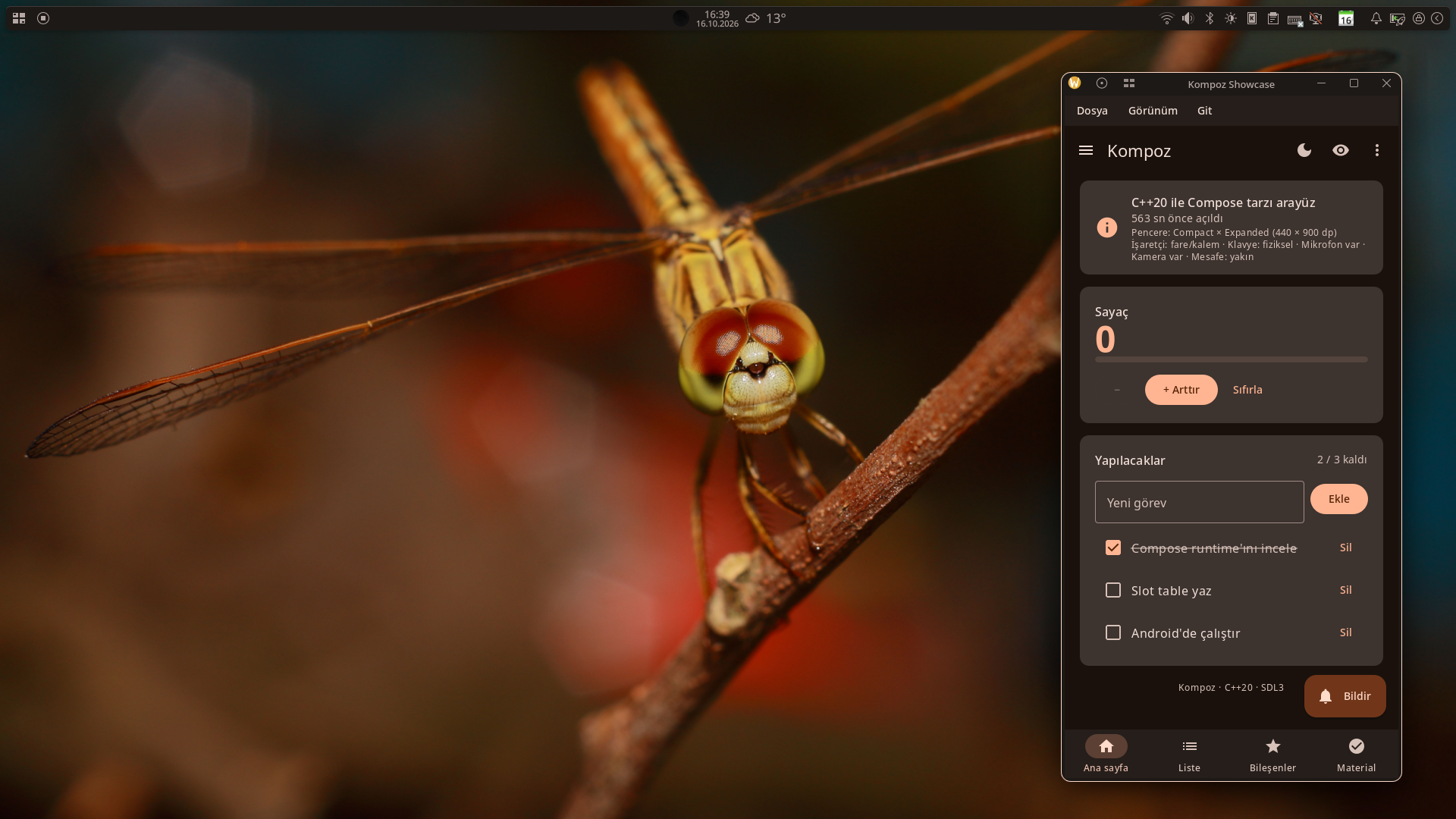Click the + Arttır button
Image resolution: width=1456 pixels, height=819 pixels.
coord(1181,390)
